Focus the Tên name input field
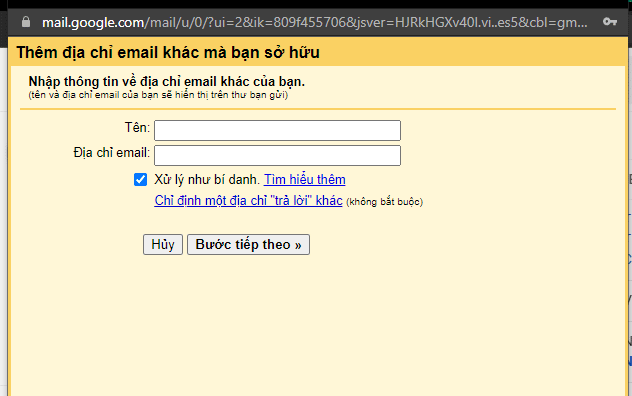The image size is (632, 396). [x=277, y=130]
